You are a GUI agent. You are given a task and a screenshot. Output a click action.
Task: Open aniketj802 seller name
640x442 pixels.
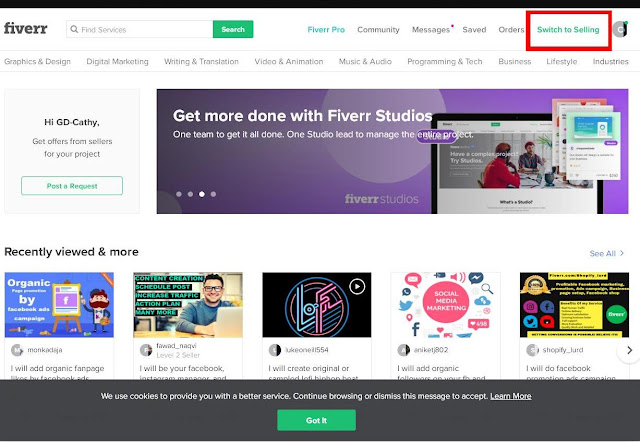coord(431,350)
